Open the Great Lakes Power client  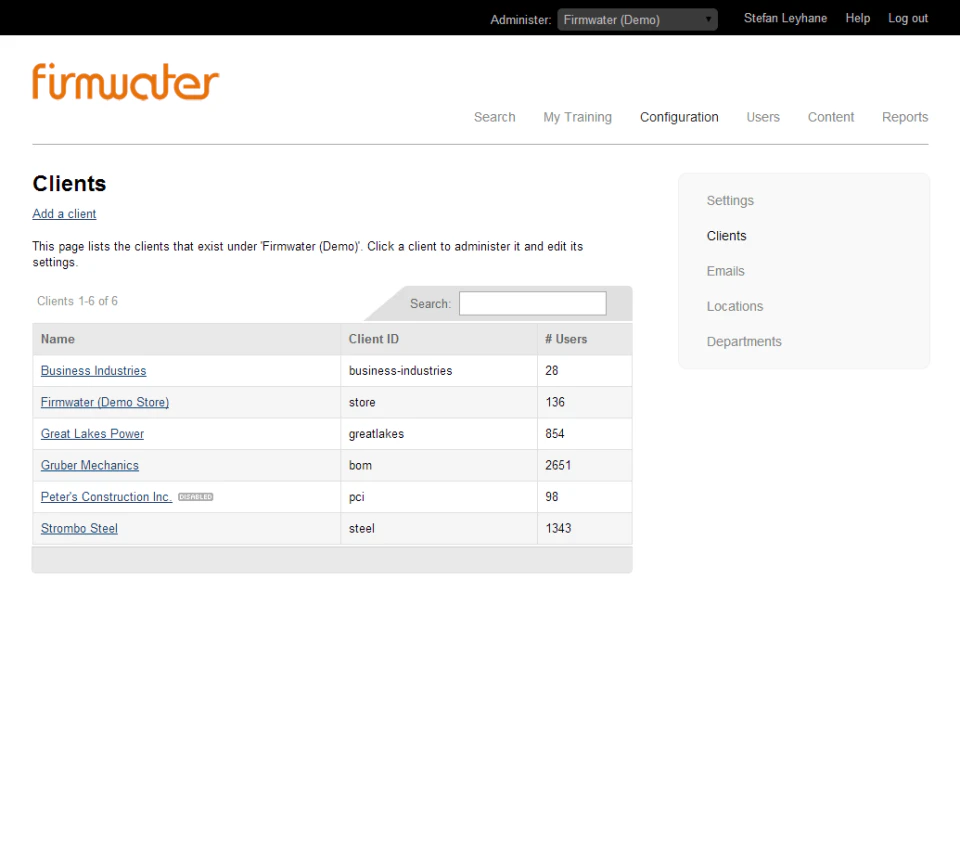click(92, 433)
